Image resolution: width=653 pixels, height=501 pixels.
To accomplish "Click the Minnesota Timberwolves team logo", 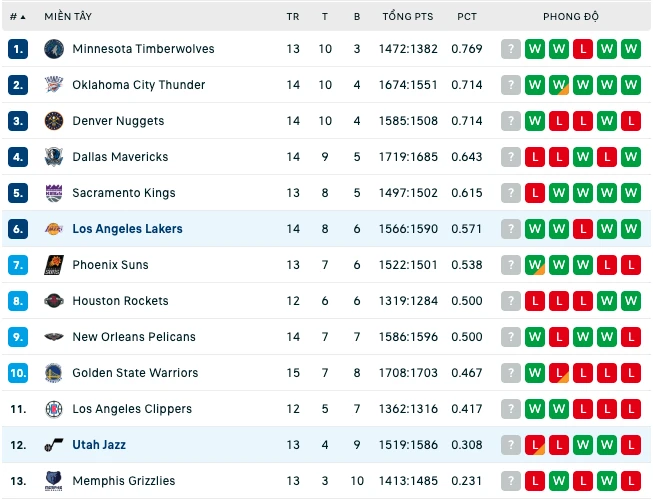I will pos(54,49).
